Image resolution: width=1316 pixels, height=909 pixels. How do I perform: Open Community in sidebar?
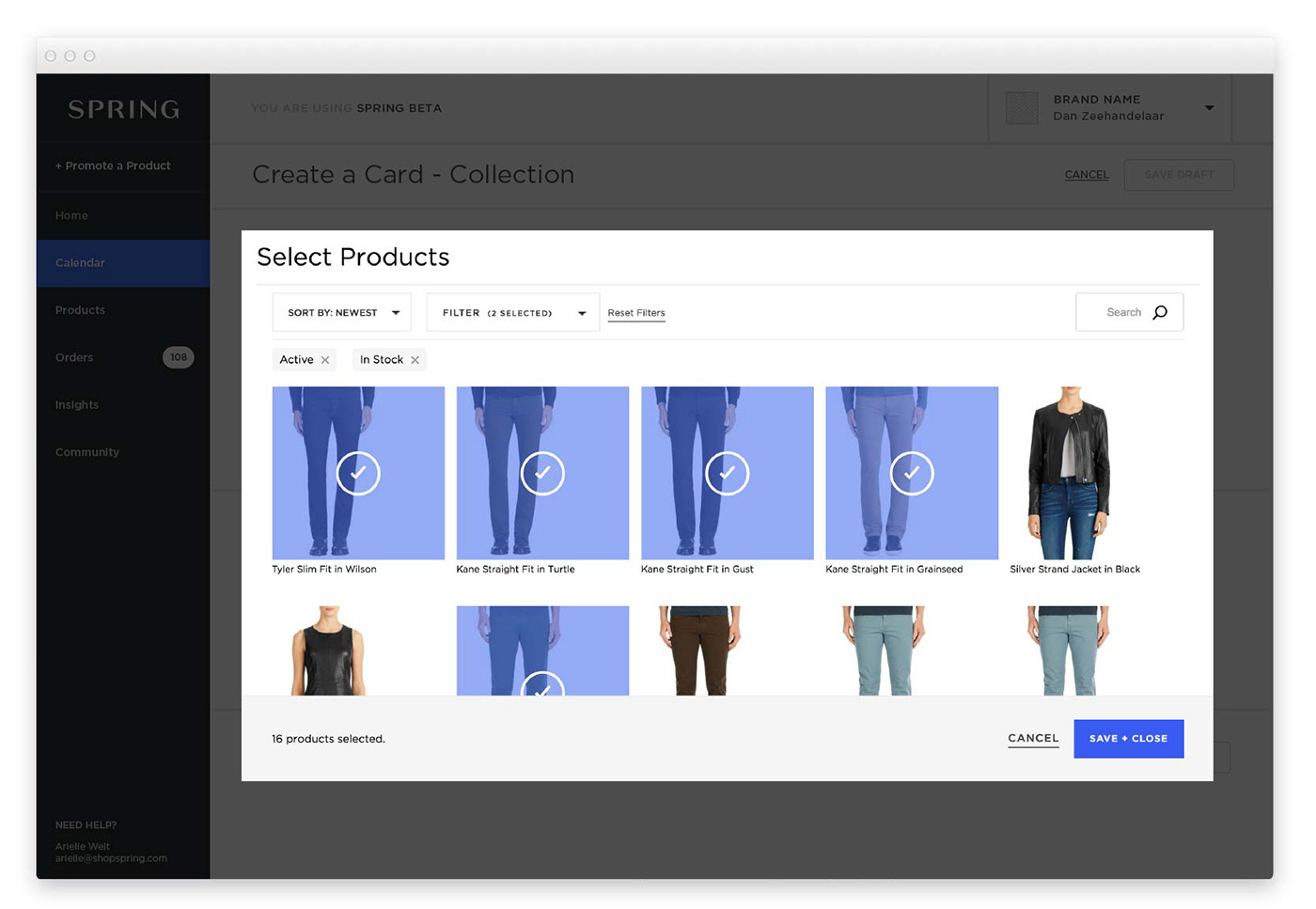click(87, 452)
